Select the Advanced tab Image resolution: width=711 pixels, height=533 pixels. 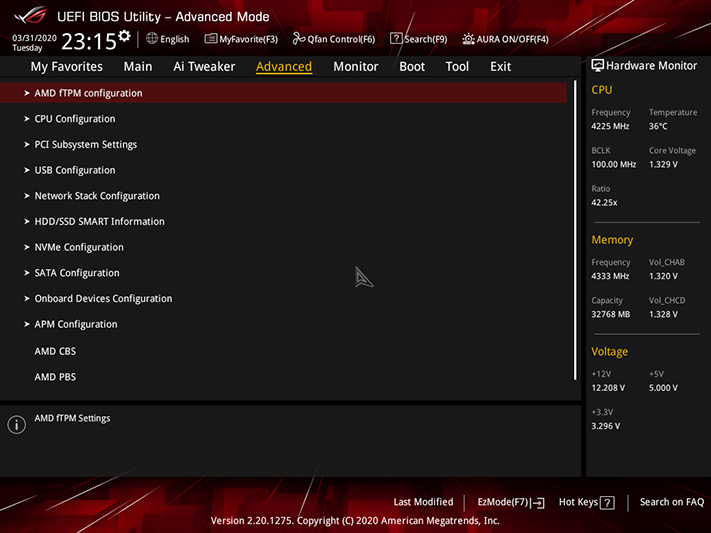[284, 67]
